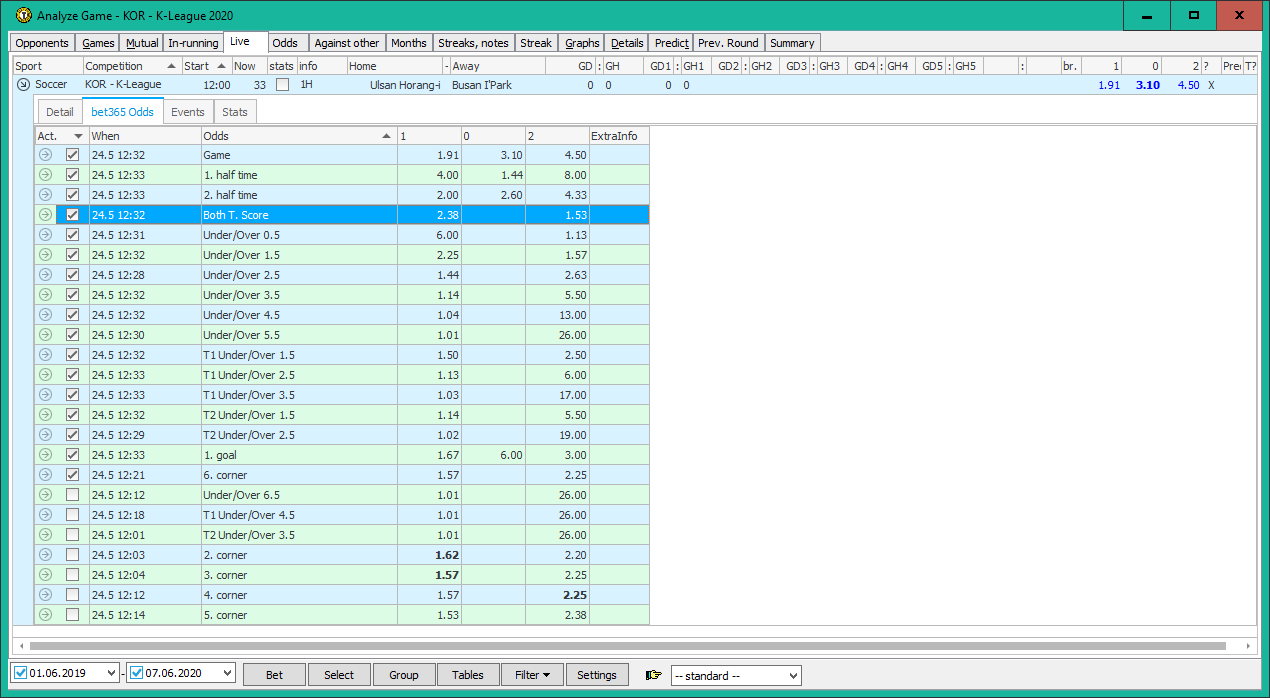Click the arrow icon next to Under/Over 0.5

click(43, 234)
